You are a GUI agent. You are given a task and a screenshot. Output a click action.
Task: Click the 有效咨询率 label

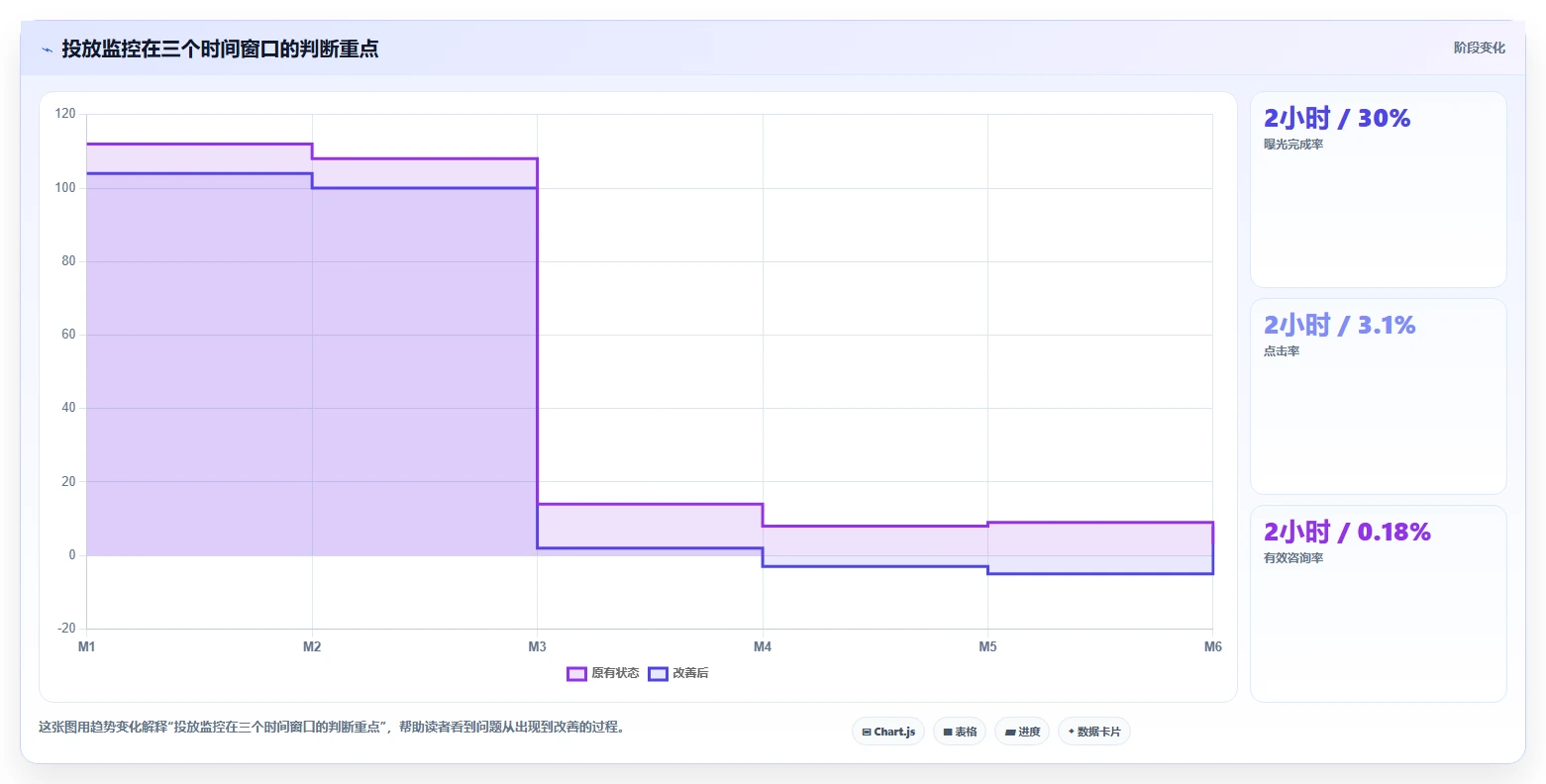(x=1293, y=558)
